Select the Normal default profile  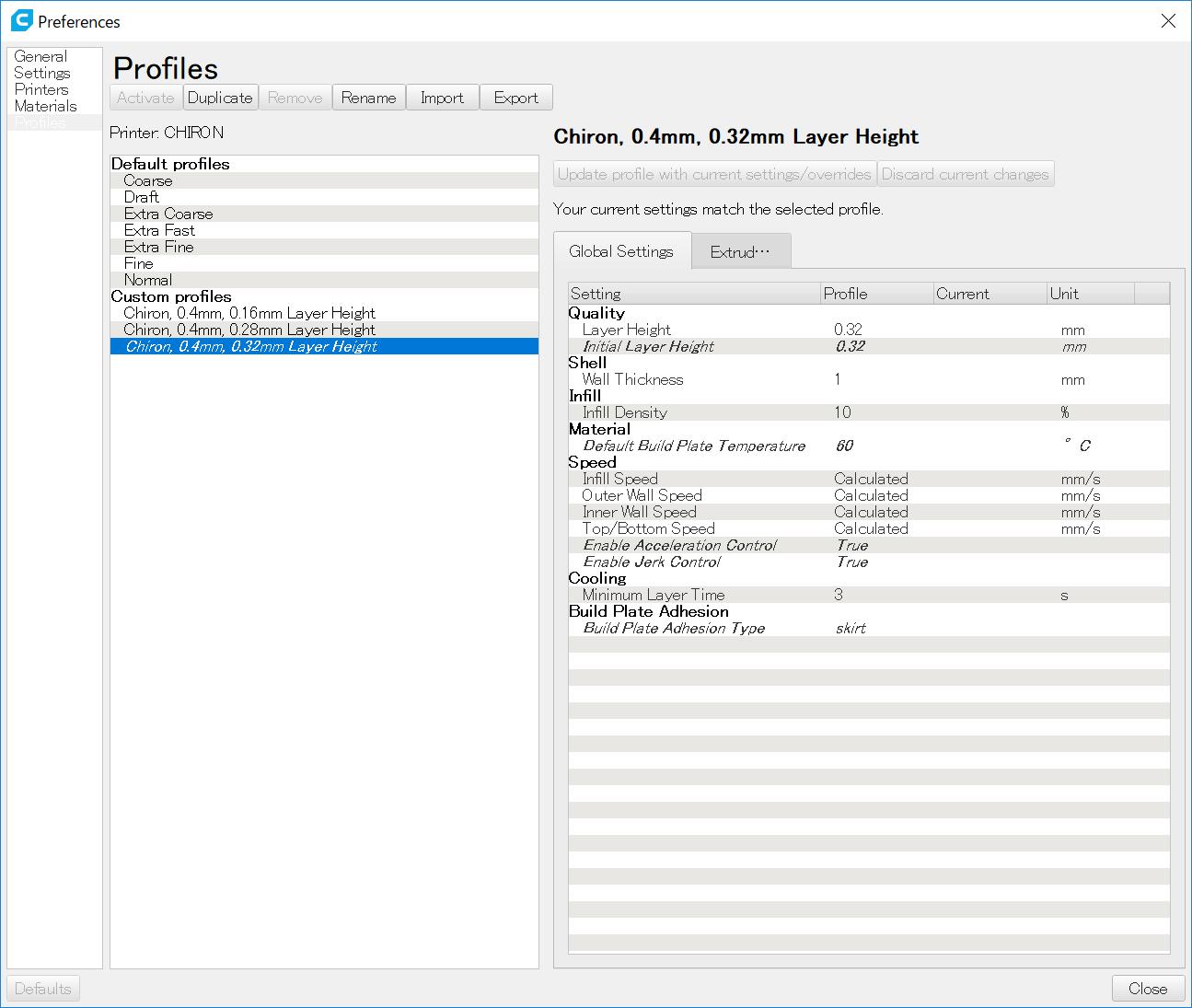point(324,280)
